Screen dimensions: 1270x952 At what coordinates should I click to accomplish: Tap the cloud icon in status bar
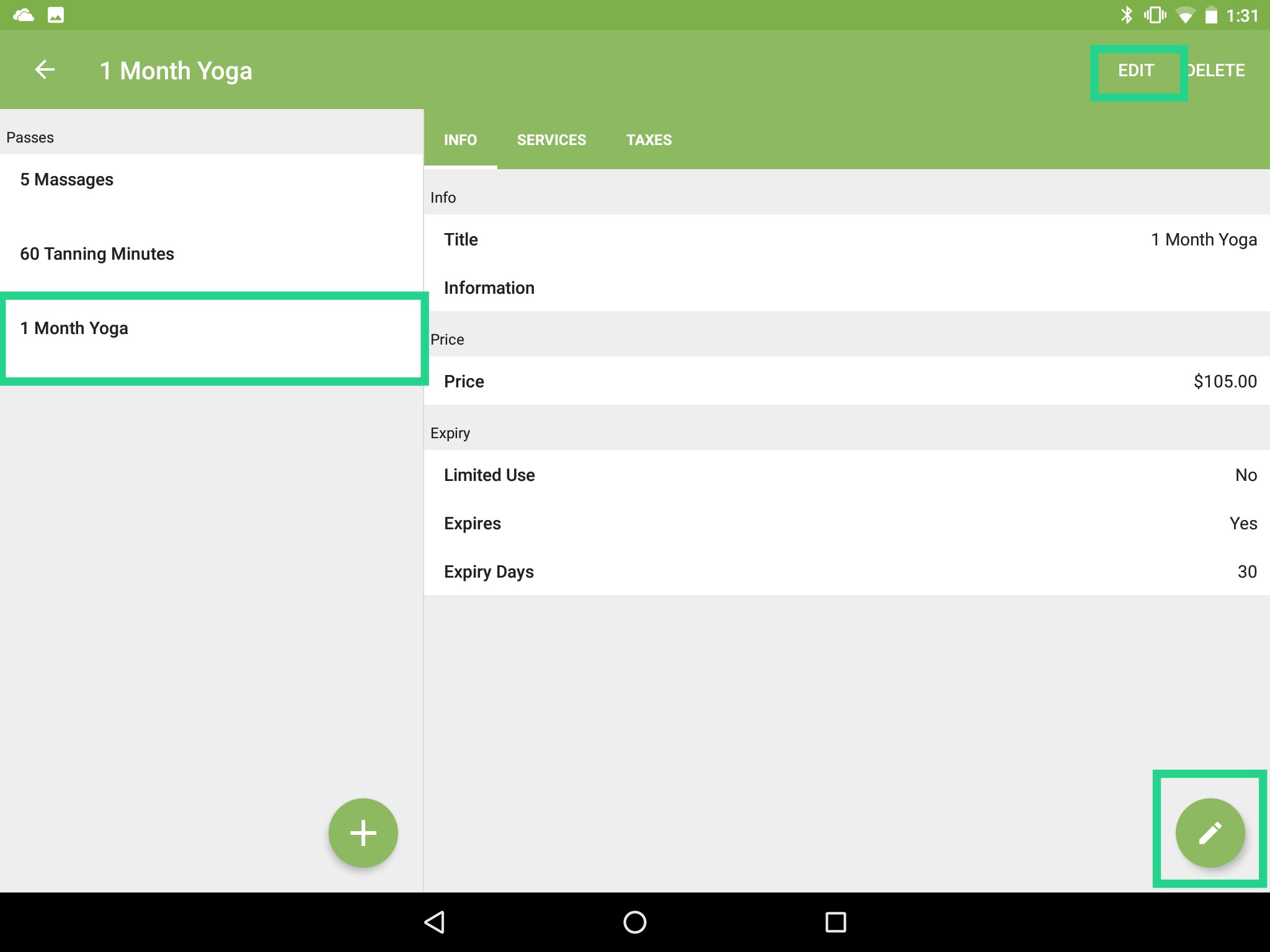click(24, 15)
